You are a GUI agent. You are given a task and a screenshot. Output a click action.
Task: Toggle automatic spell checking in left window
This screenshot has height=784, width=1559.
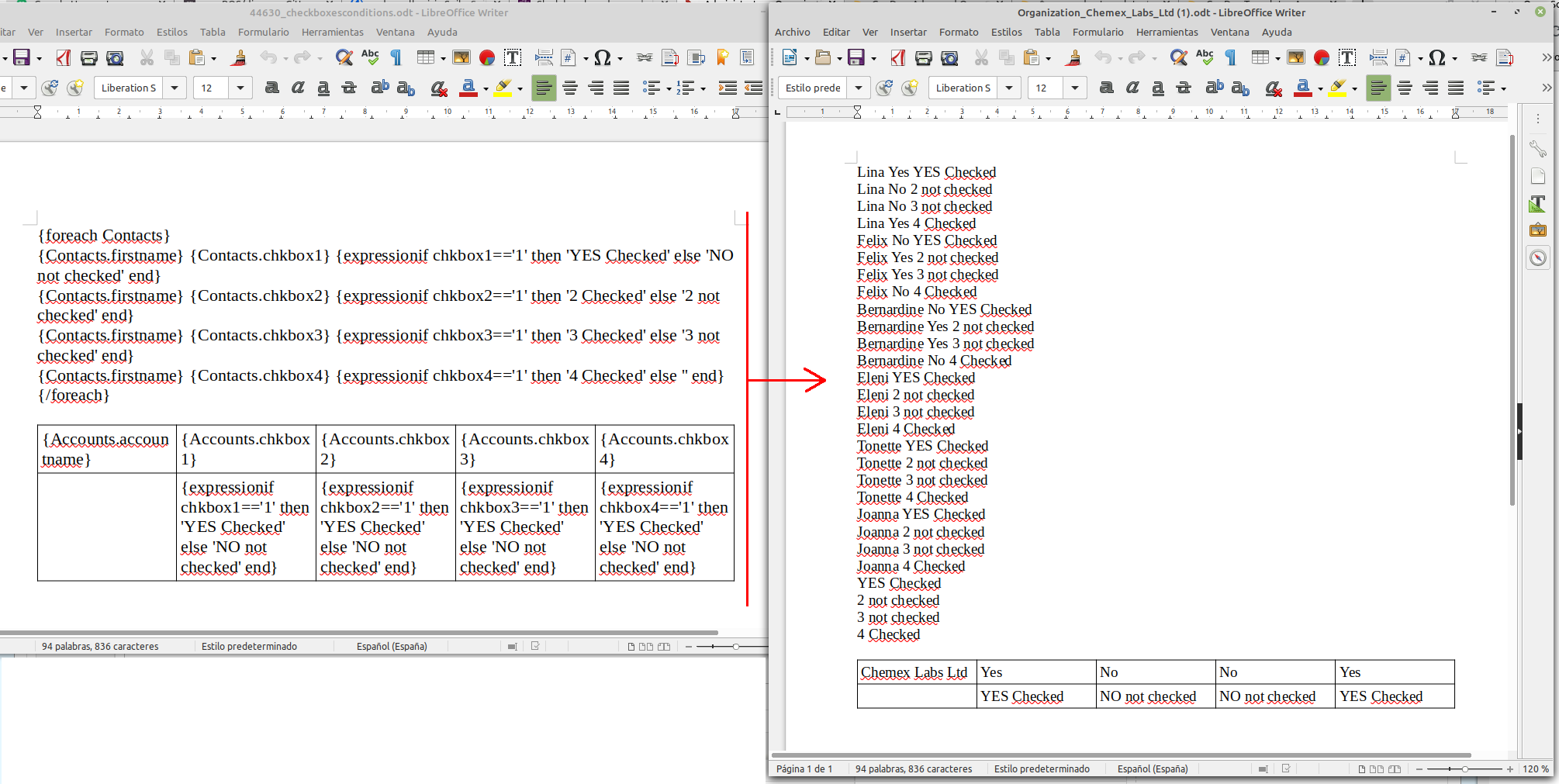point(370,58)
